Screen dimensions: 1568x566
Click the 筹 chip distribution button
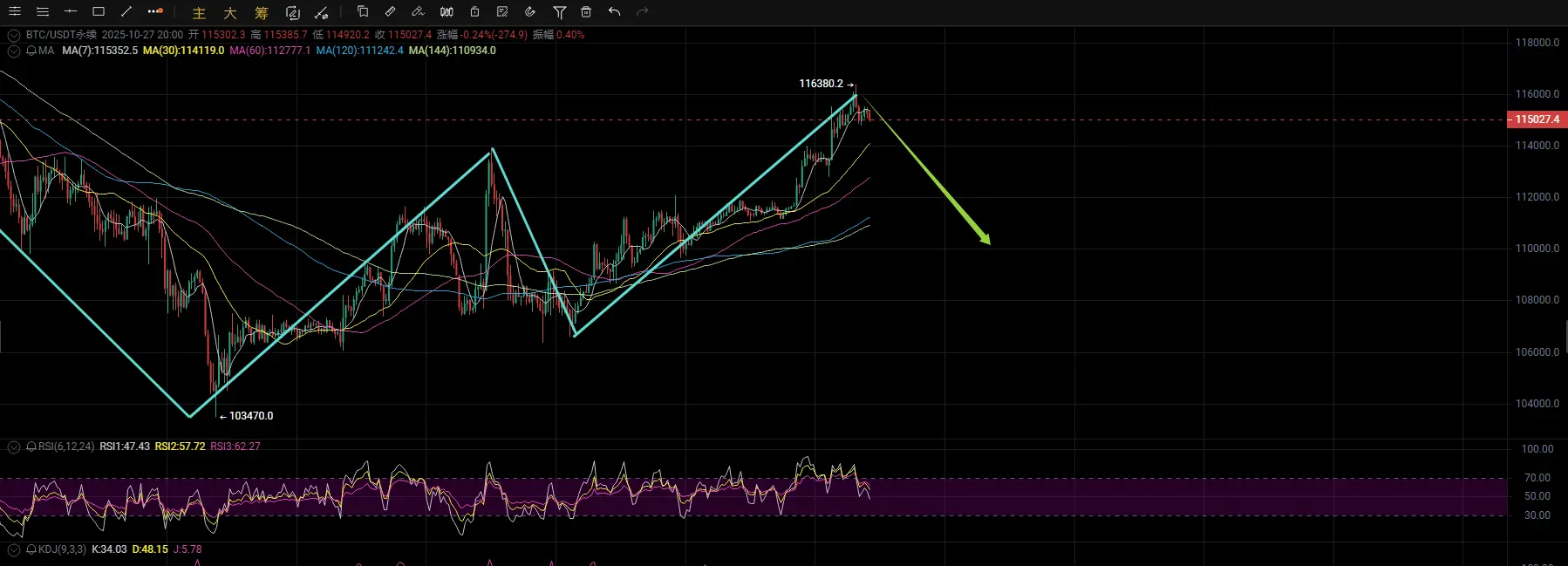(x=262, y=12)
